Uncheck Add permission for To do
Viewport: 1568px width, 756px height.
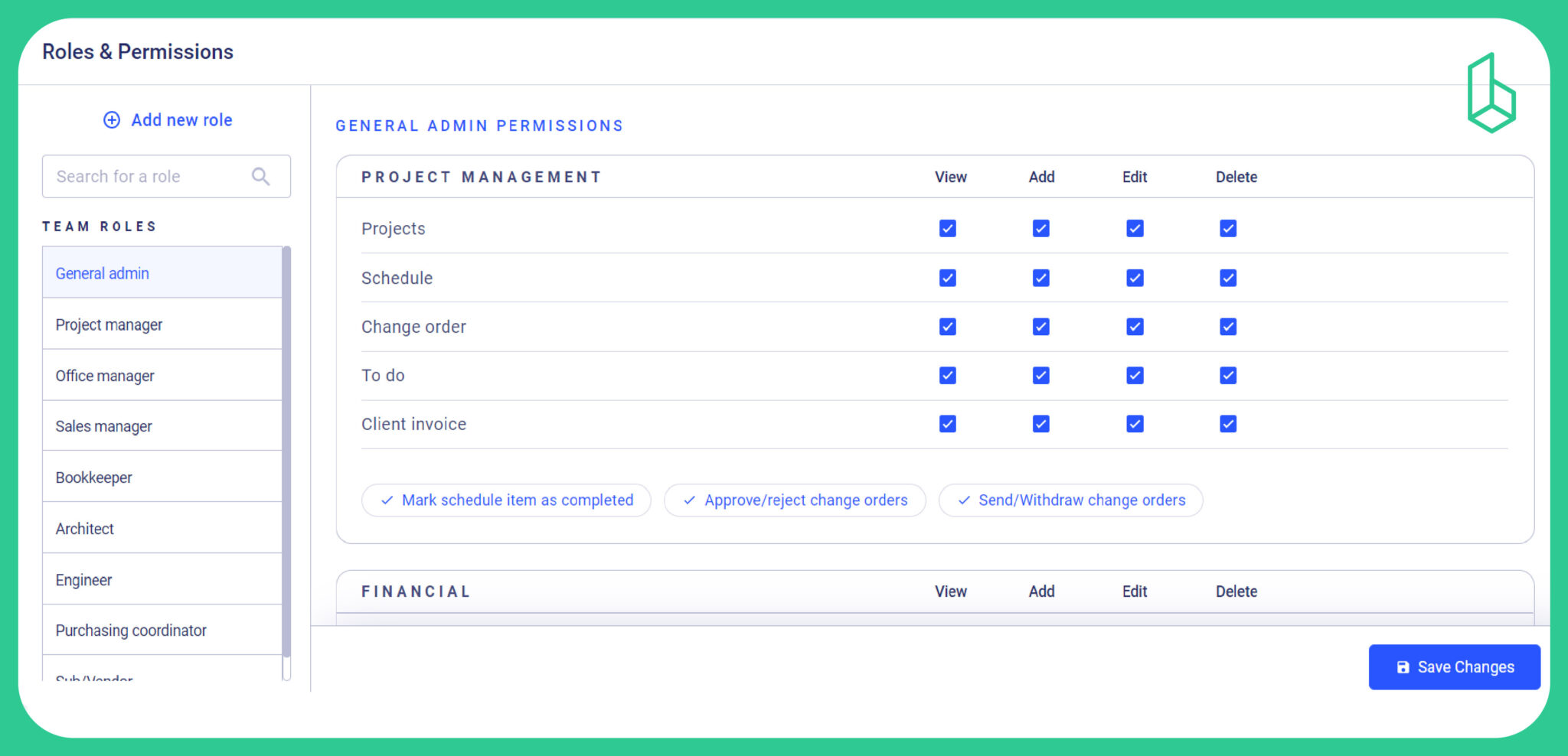(1040, 376)
